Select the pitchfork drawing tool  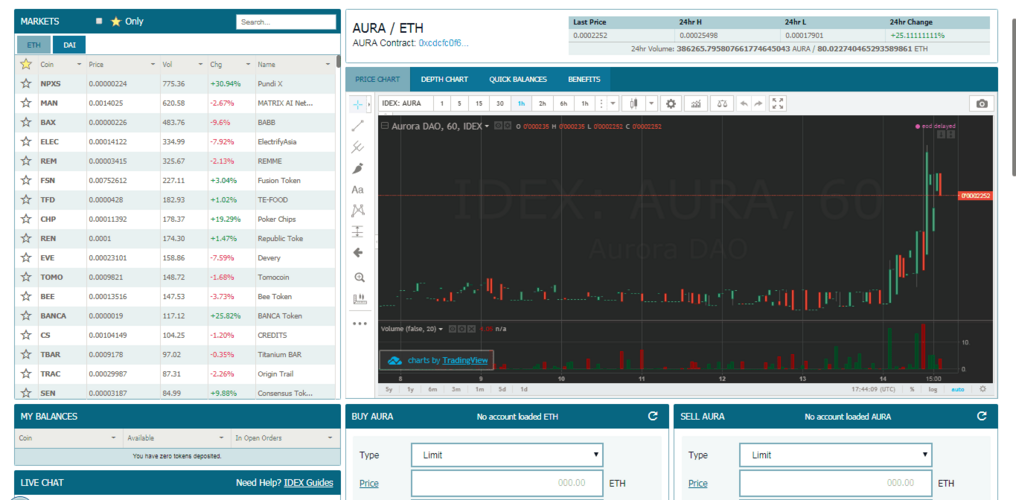click(x=358, y=147)
